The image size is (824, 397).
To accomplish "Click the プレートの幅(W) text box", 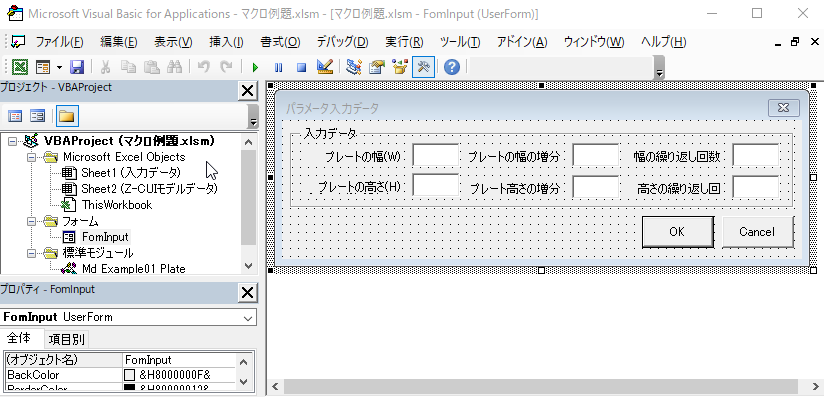I will pos(436,155).
